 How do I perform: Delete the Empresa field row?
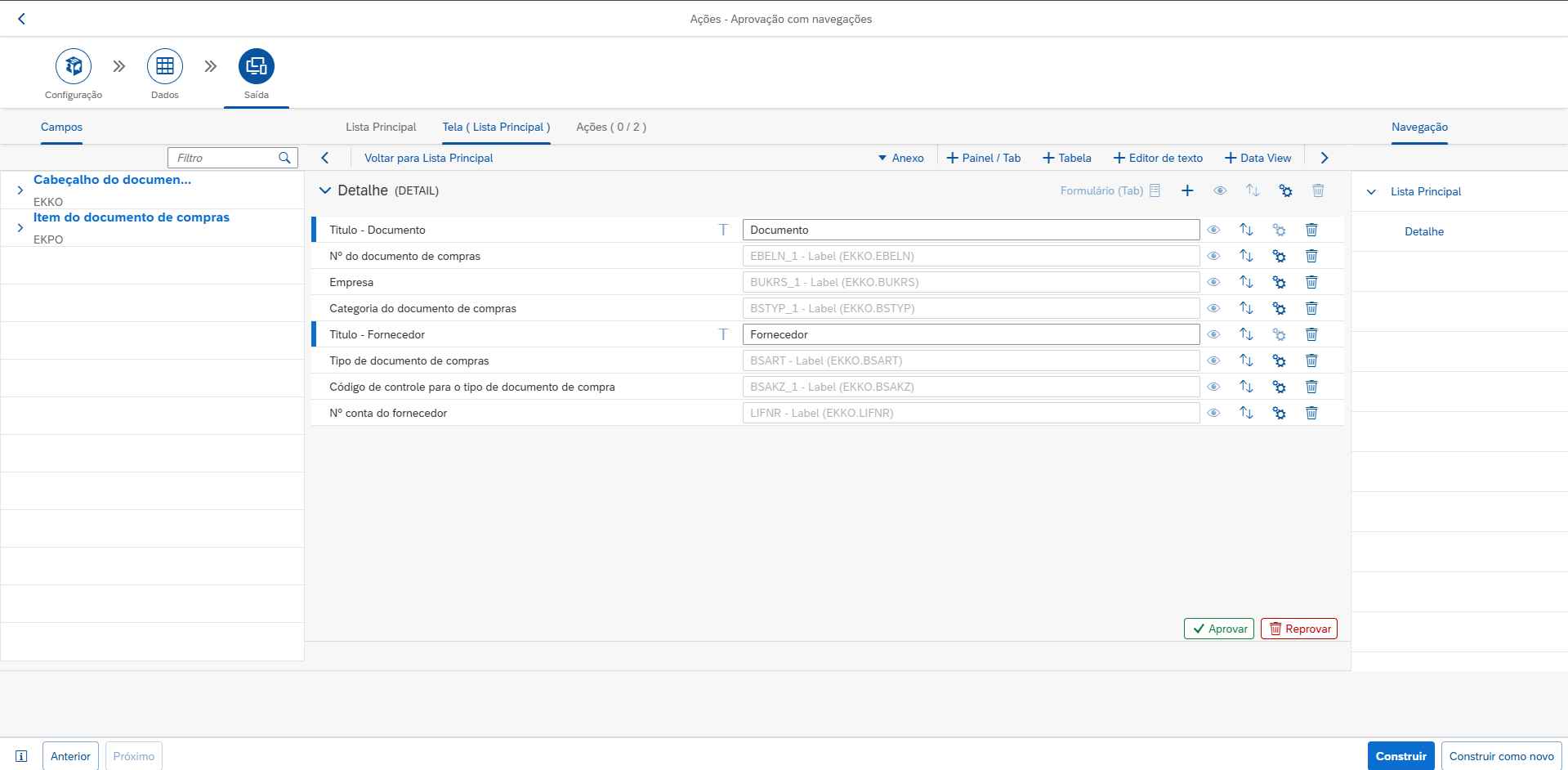[1311, 282]
